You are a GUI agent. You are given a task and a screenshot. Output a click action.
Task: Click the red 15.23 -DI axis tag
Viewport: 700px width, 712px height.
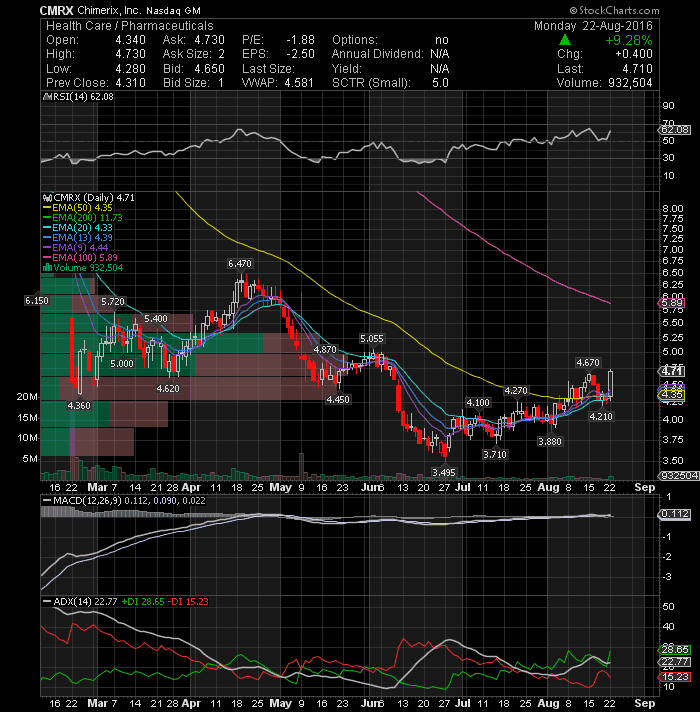tap(675, 677)
